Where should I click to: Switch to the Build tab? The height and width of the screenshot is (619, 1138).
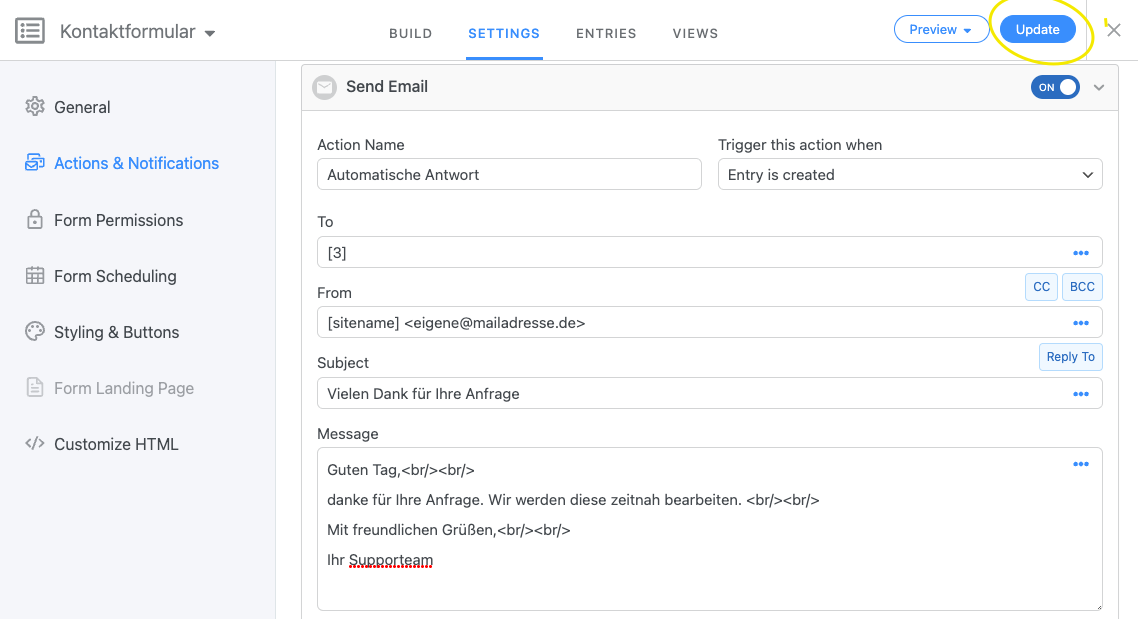click(410, 33)
